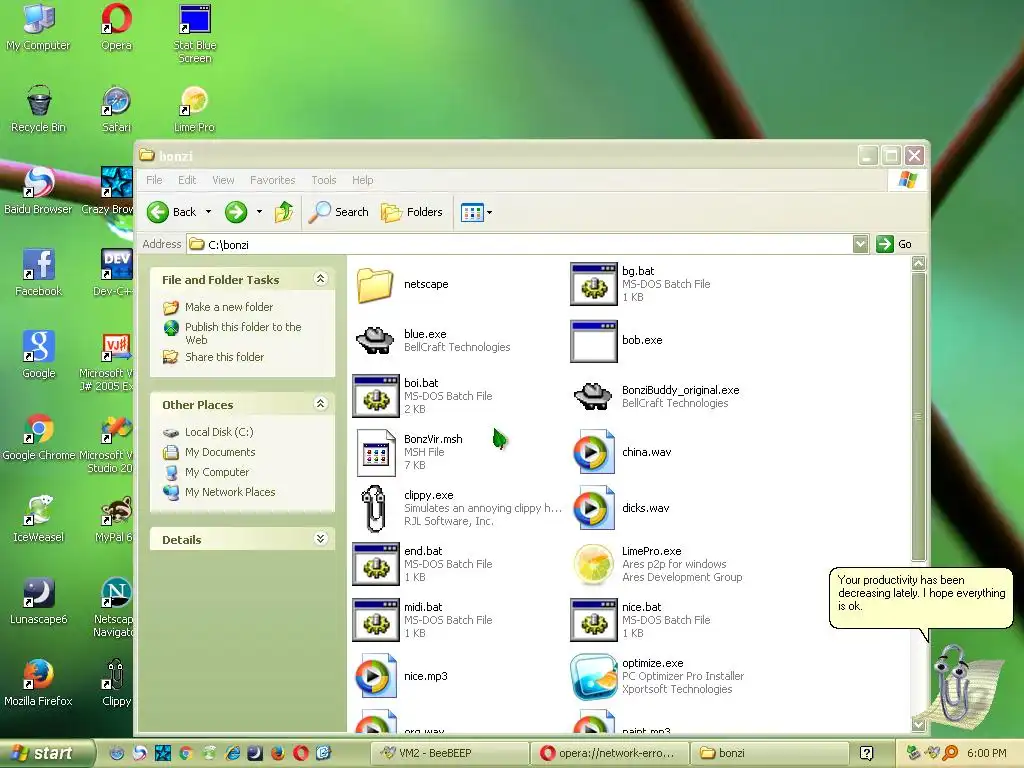This screenshot has width=1024, height=768.
Task: Toggle the Folders pane
Action: pyautogui.click(x=411, y=212)
